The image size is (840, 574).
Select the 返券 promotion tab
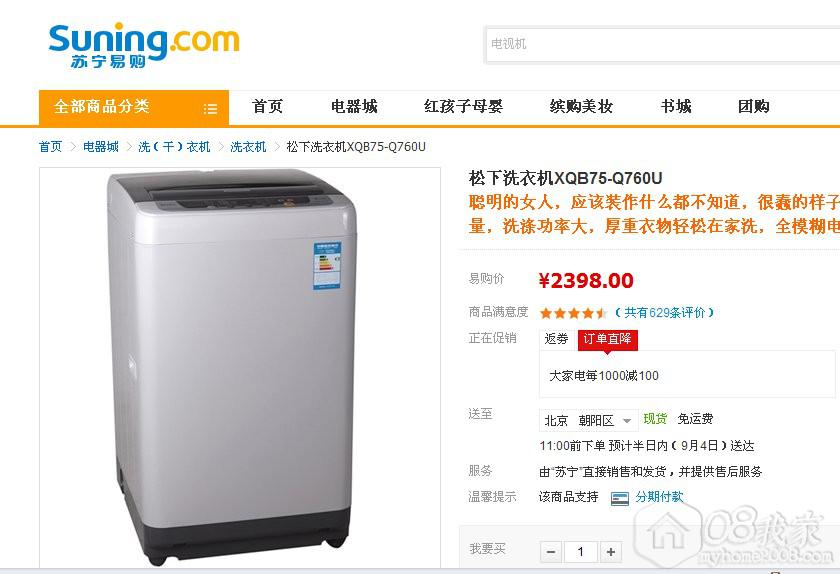pyautogui.click(x=557, y=339)
